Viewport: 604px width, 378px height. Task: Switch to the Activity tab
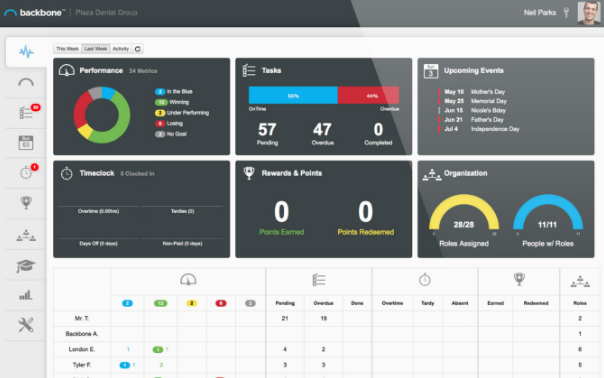(121, 49)
